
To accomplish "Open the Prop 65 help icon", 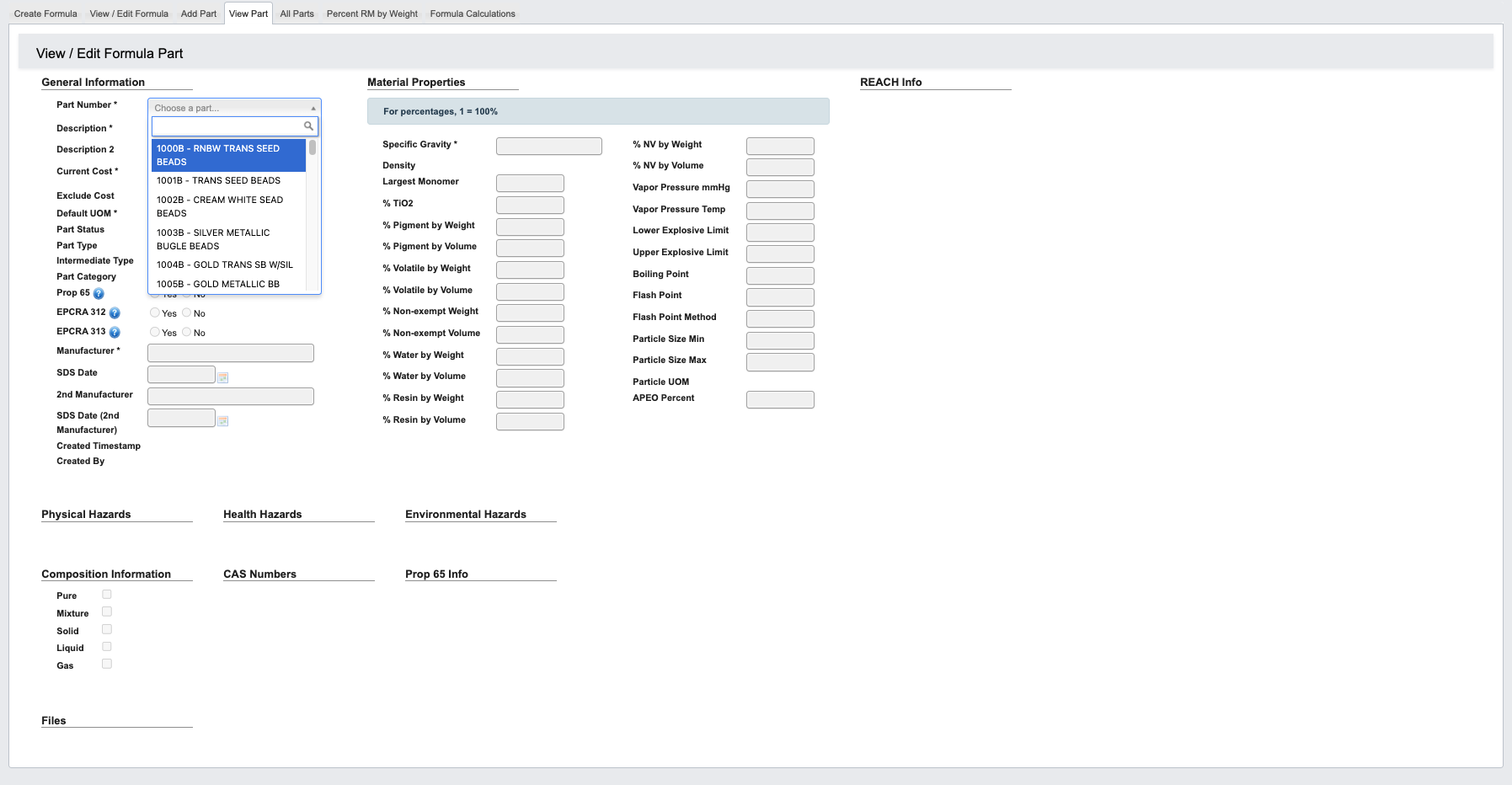I will pos(99,294).
